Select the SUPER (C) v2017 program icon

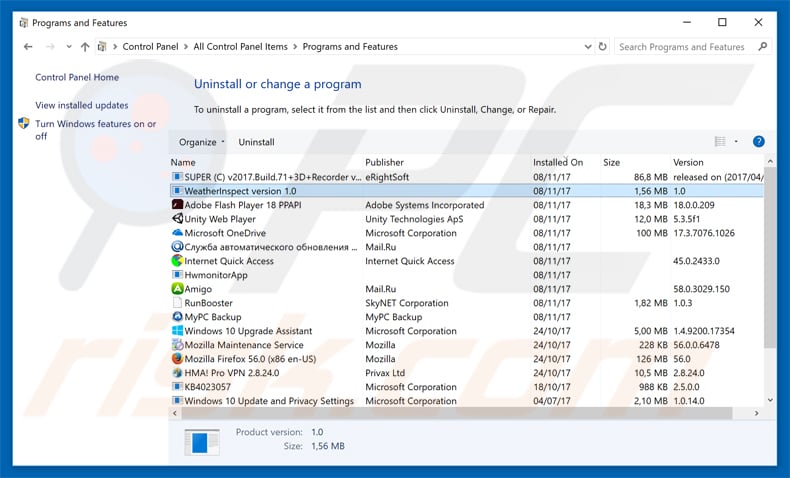click(177, 177)
